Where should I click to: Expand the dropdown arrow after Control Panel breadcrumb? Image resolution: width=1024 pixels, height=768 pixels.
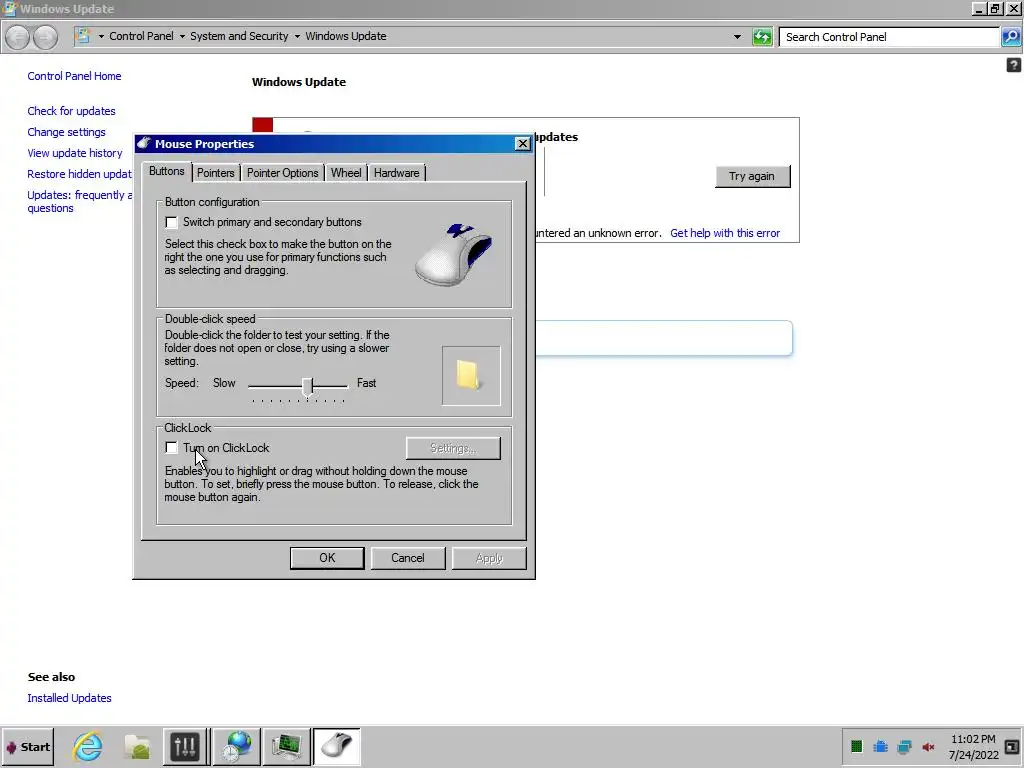(x=182, y=37)
